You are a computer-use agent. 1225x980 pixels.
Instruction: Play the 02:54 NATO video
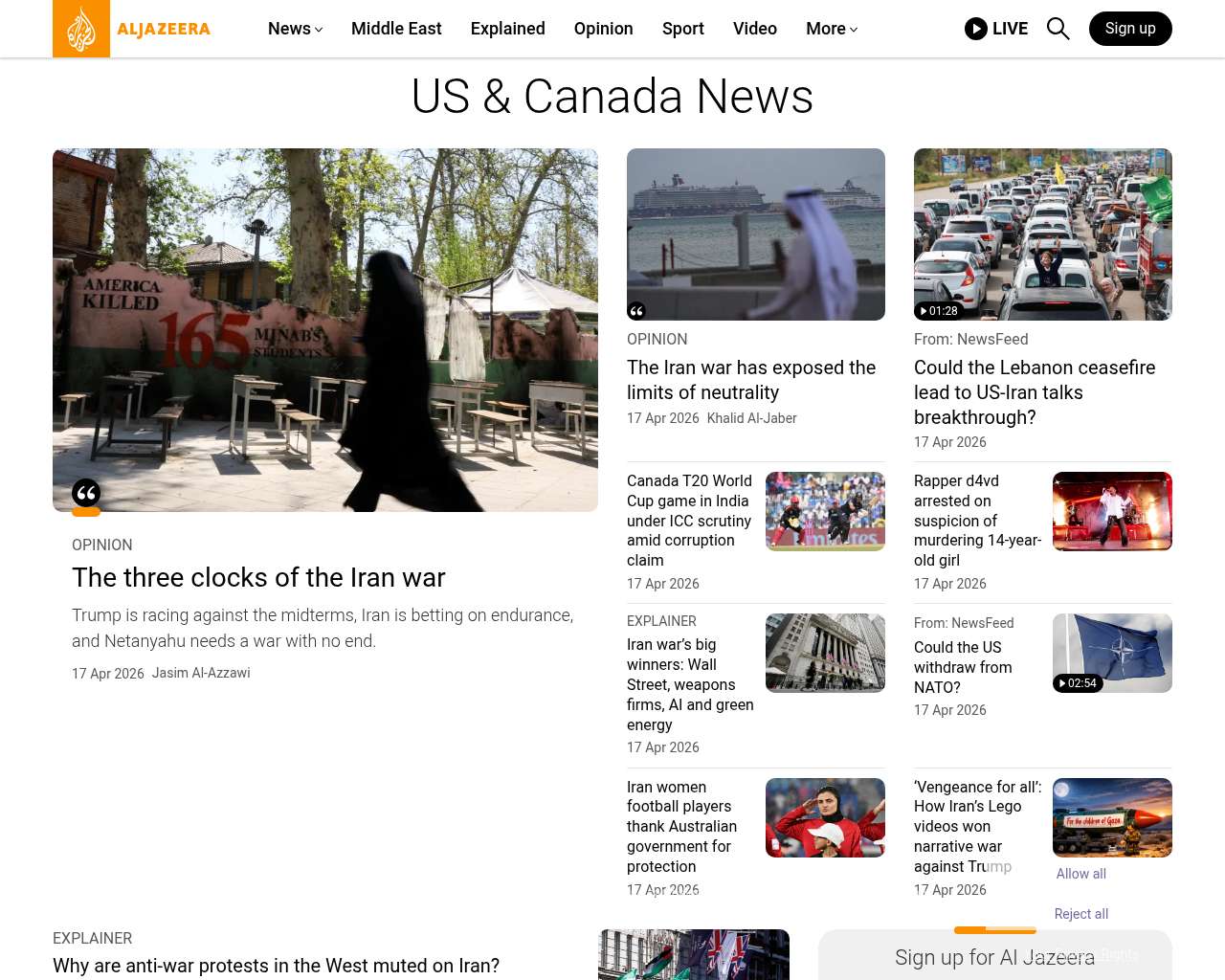tap(1077, 683)
